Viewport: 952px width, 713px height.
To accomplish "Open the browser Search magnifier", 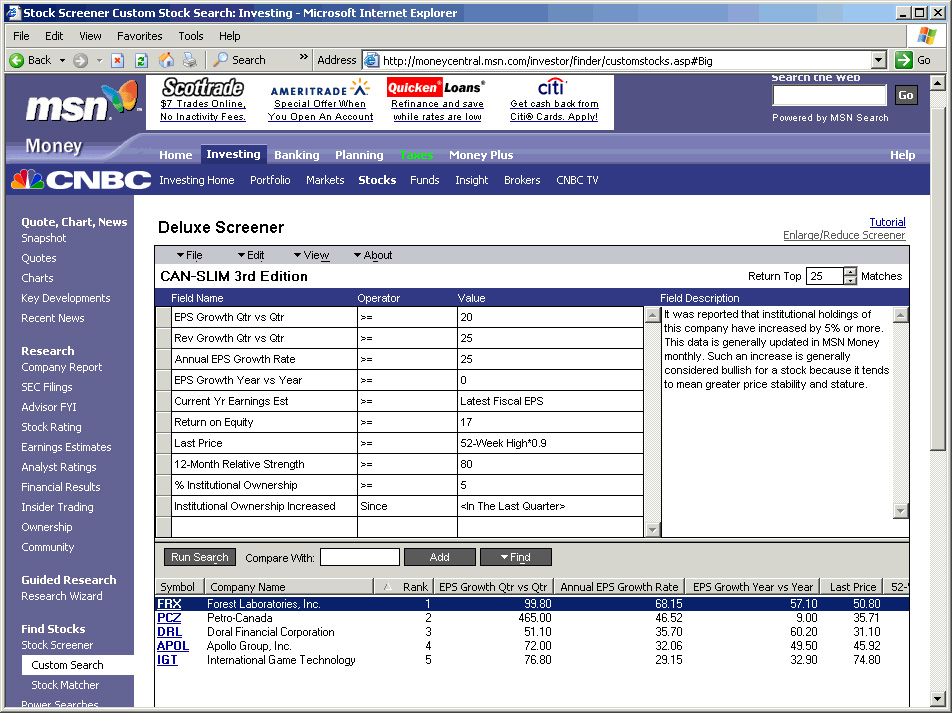I will point(221,60).
